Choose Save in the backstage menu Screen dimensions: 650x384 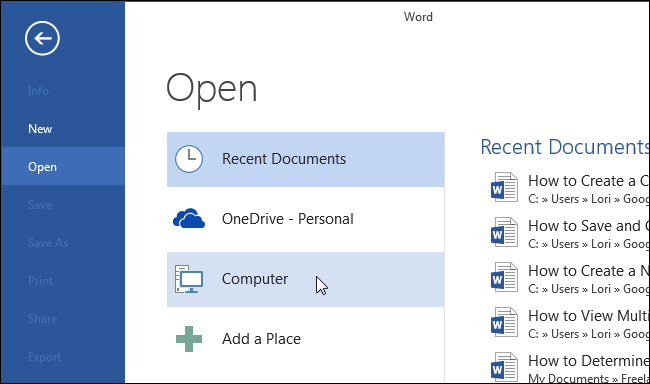tap(40, 205)
